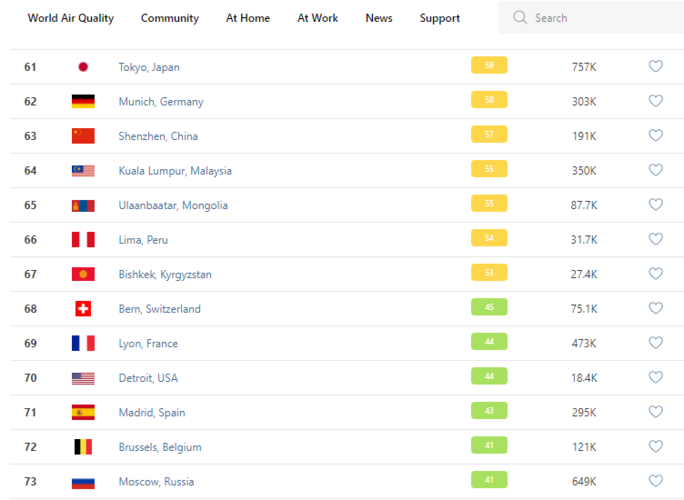Open the Support menu item
This screenshot has width=684, height=500.
coord(440,18)
